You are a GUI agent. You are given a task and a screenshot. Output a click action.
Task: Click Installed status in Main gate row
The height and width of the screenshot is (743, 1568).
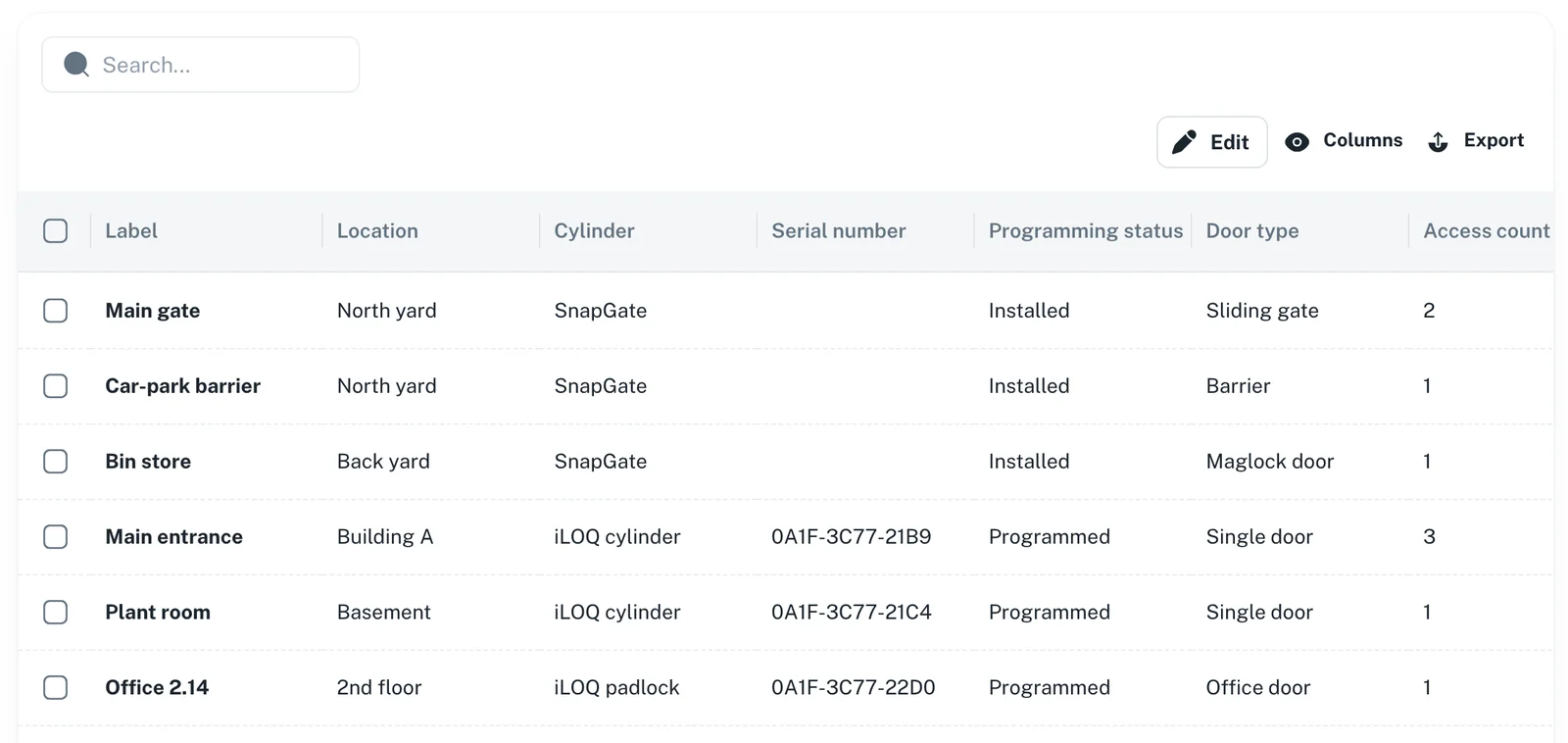click(x=1029, y=311)
